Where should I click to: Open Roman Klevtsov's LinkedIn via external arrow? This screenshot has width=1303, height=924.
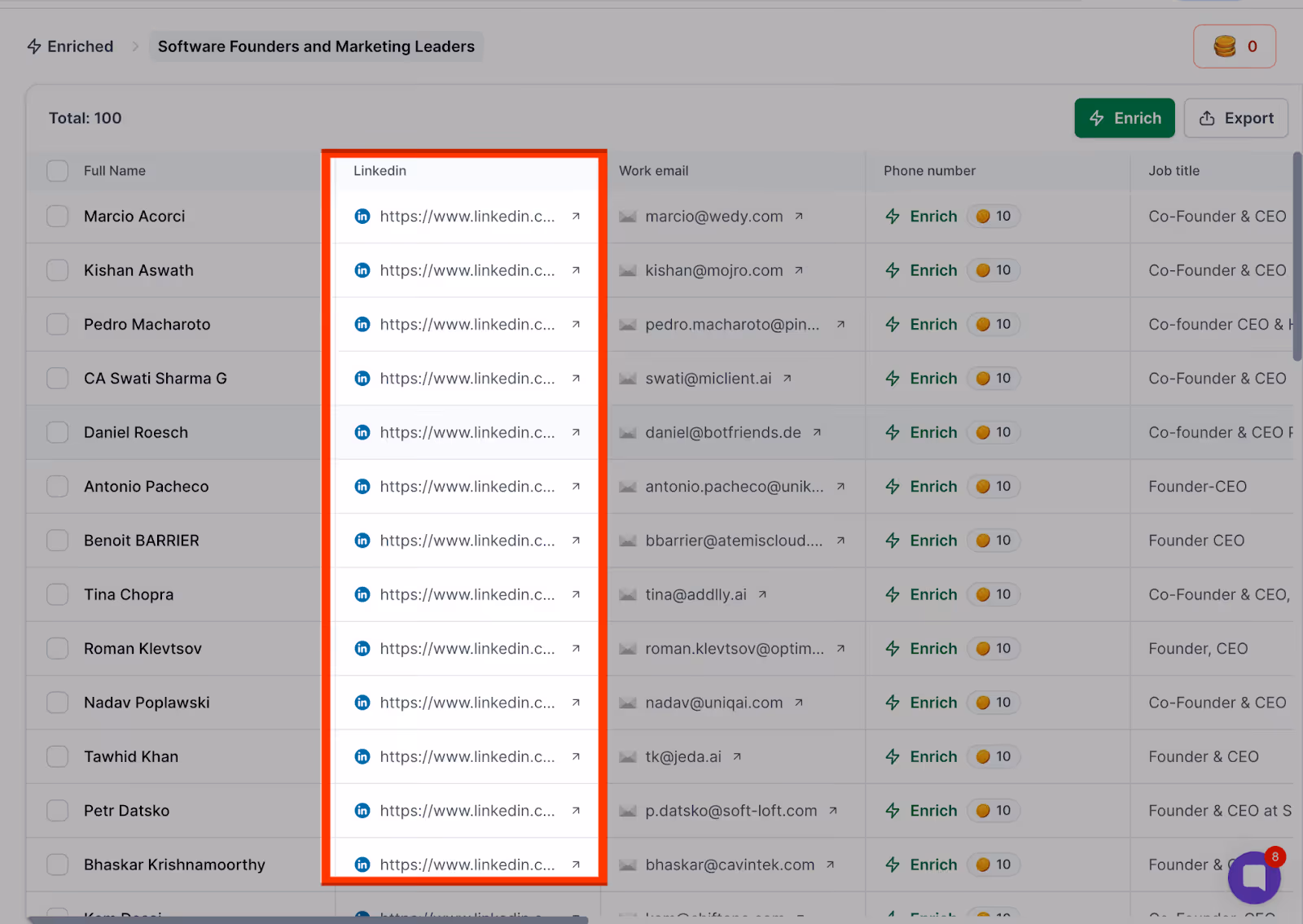point(576,648)
